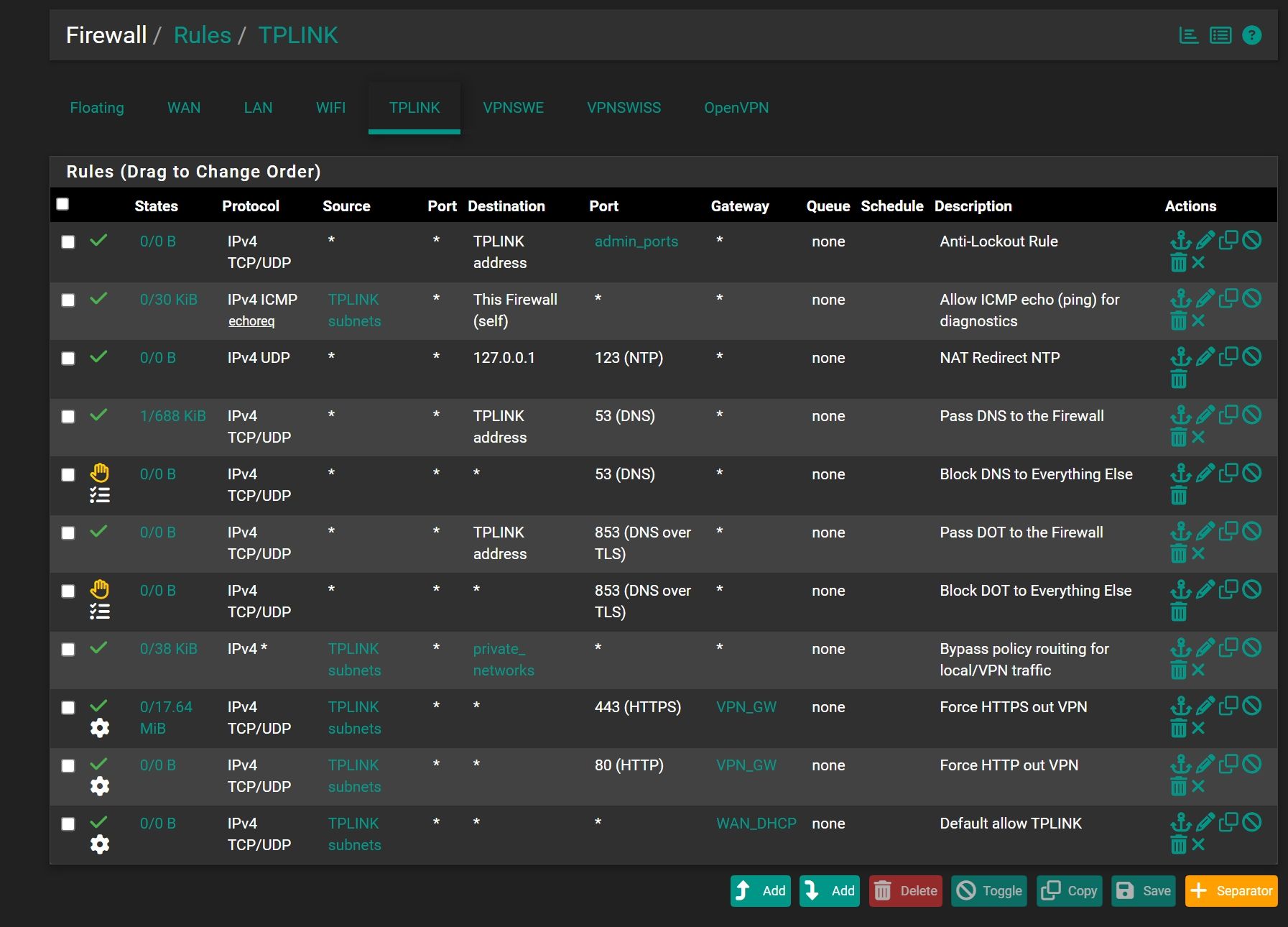
Task: Edit the Block DNS to Everything Else rule
Action: (x=1205, y=473)
